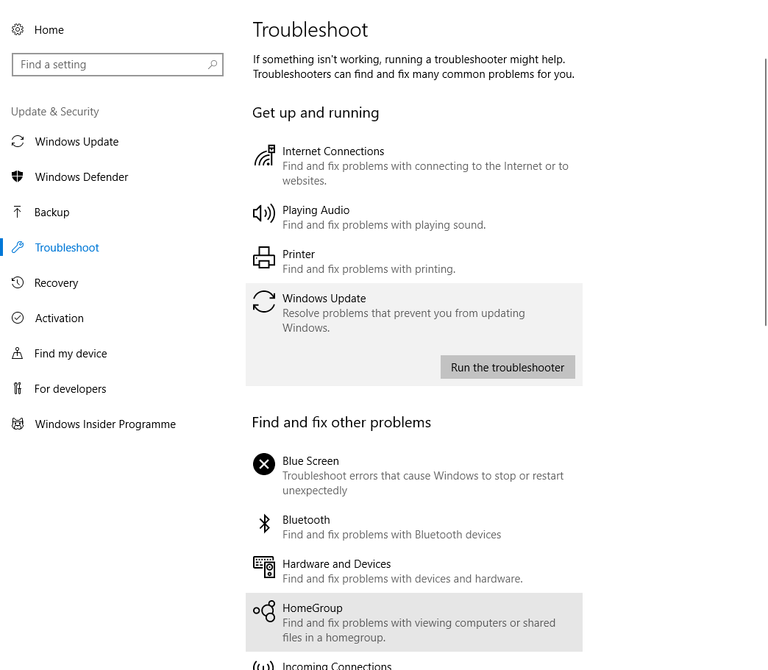This screenshot has width=768, height=670.
Task: Click the Hardware and Devices icon
Action: 264,567
